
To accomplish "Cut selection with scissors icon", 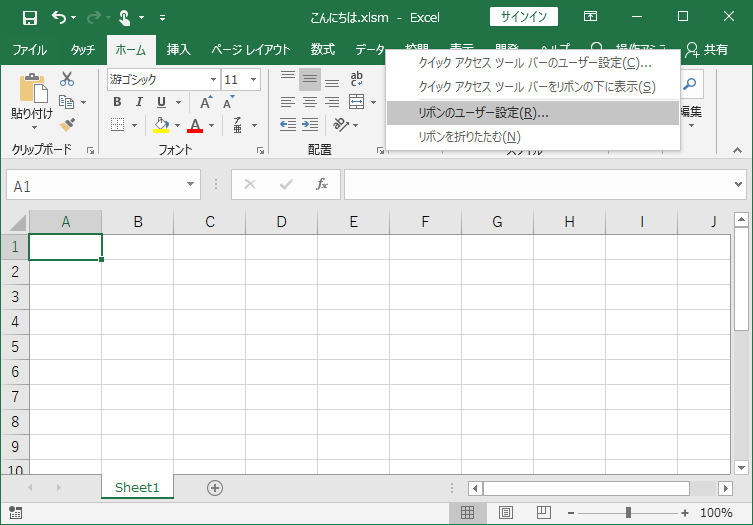I will click(67, 79).
